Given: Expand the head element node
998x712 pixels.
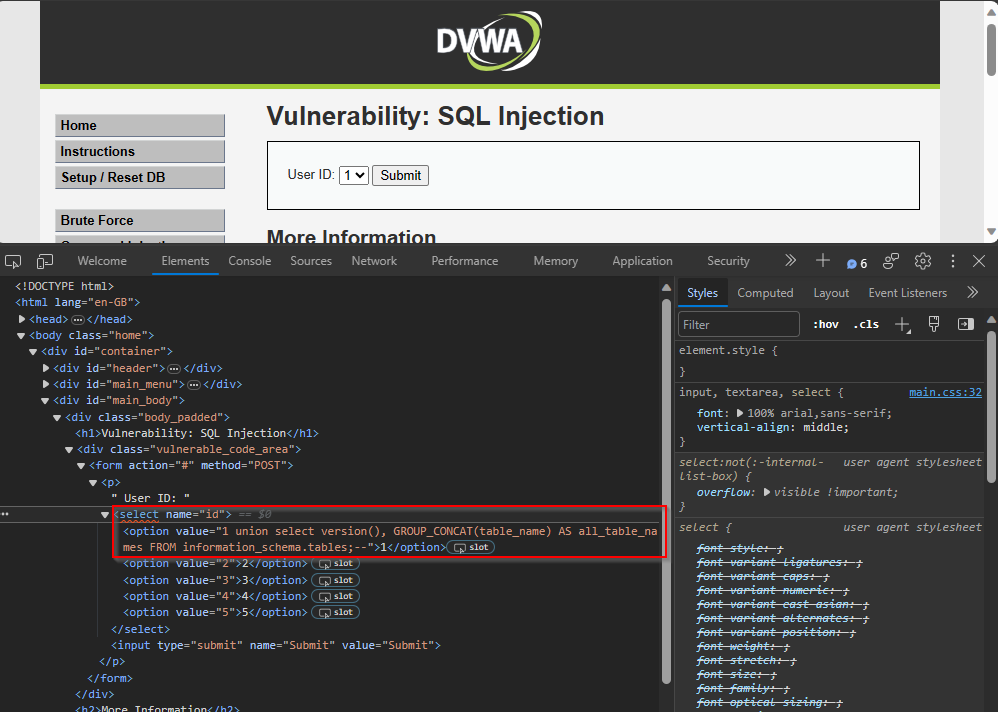Looking at the screenshot, I should 23,319.
